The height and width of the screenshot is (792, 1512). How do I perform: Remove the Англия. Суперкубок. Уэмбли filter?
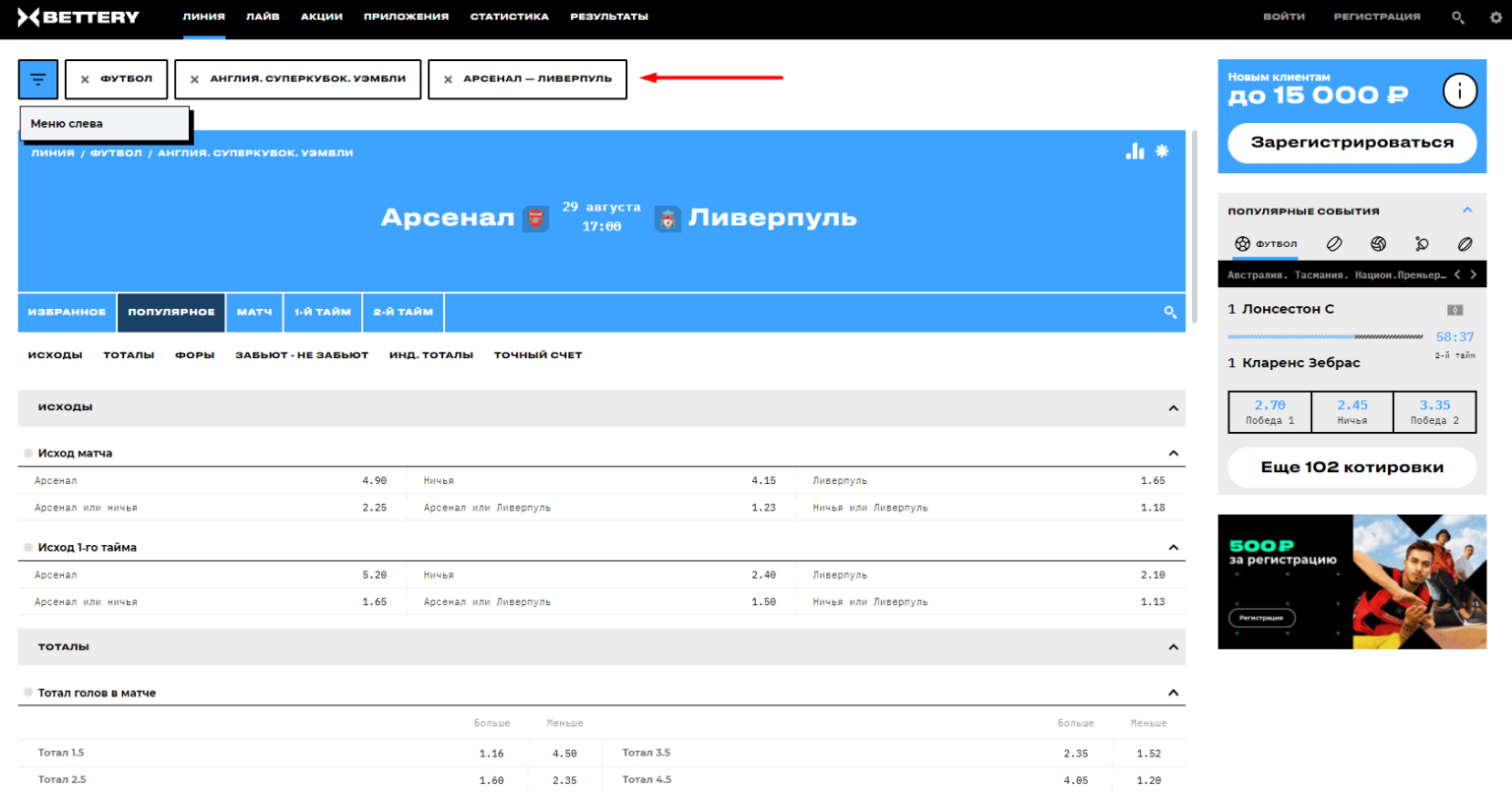[194, 80]
